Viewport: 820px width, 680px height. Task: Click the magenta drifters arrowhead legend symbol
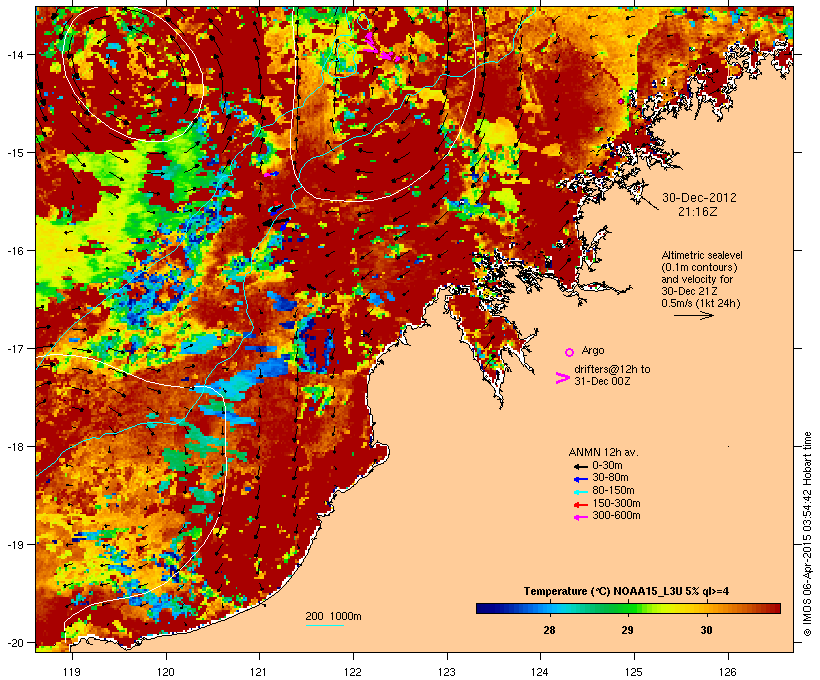(x=562, y=378)
